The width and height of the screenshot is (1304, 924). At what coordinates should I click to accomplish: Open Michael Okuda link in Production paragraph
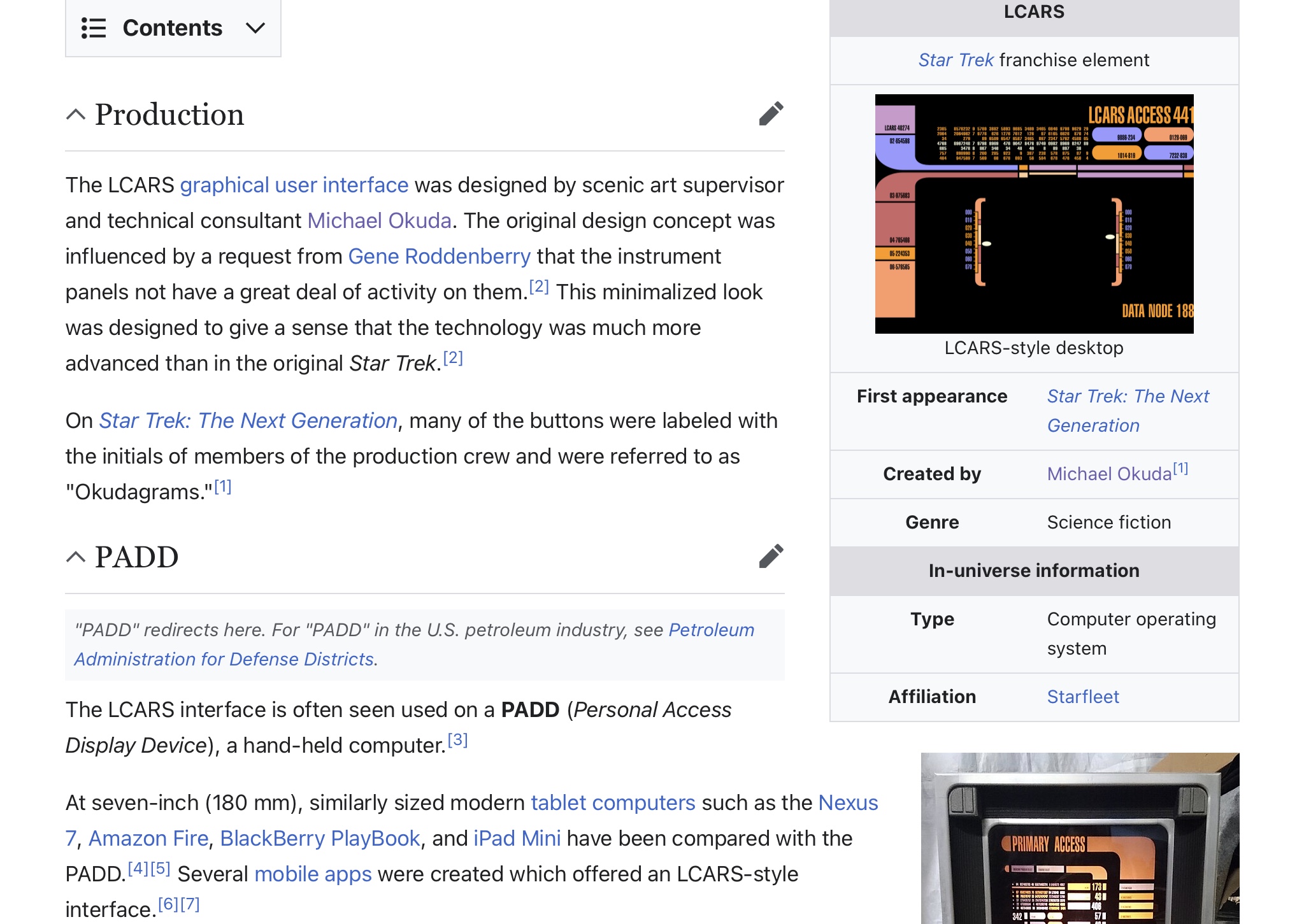380,220
